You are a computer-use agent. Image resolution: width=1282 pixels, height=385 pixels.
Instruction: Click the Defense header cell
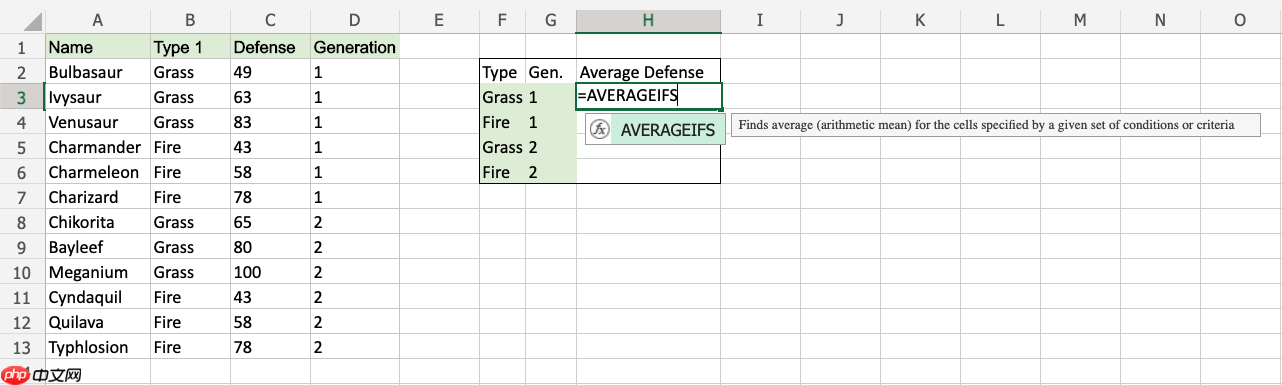pos(270,47)
